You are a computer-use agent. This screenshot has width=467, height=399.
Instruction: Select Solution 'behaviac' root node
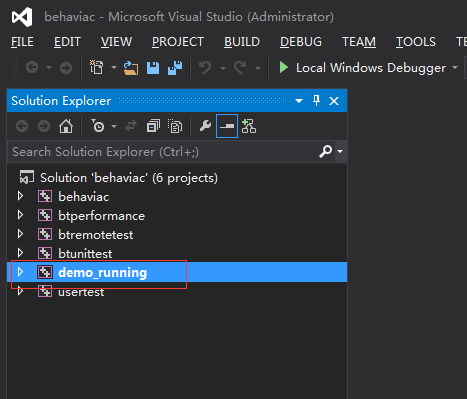tap(129, 178)
